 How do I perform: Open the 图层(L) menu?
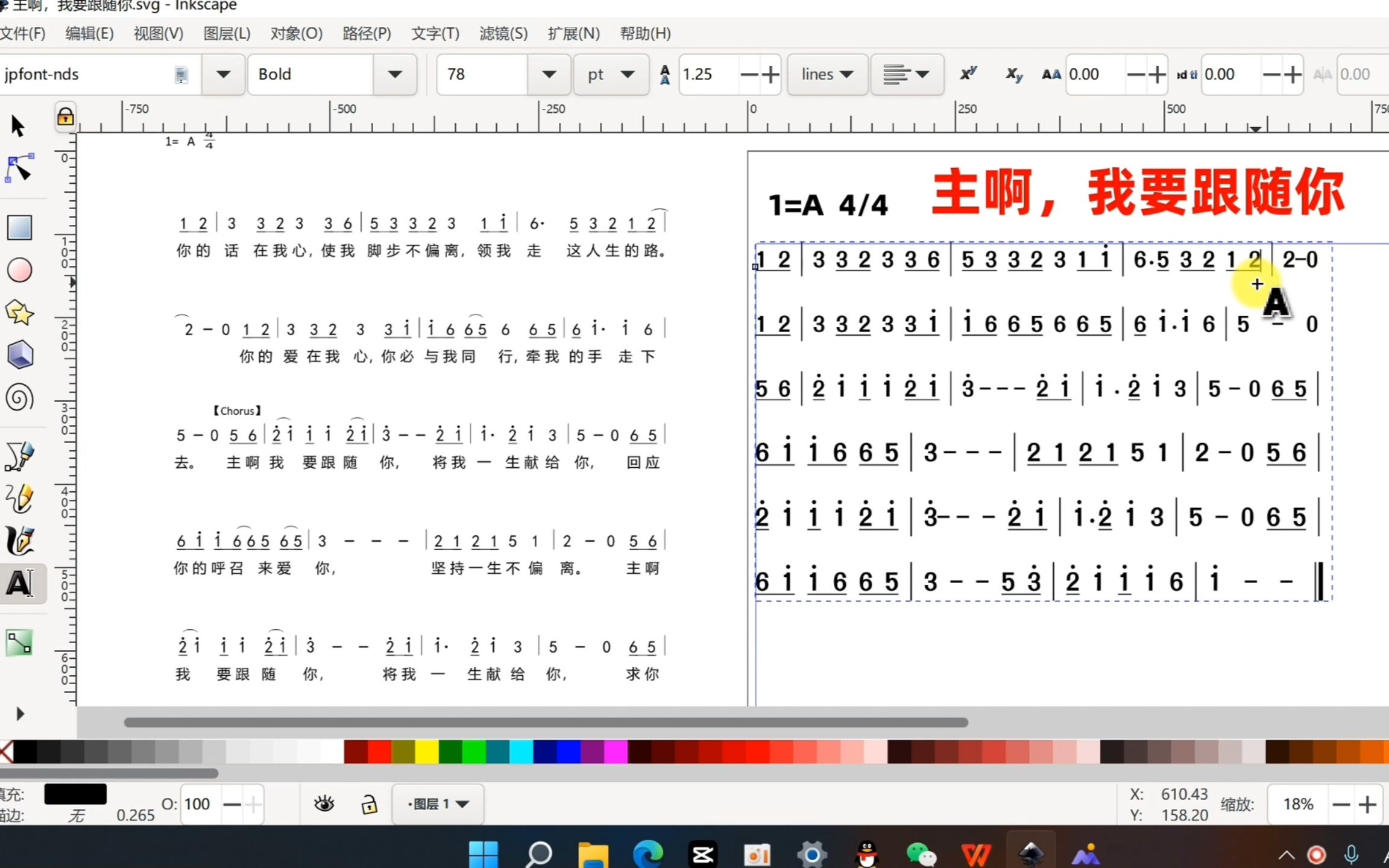[227, 33]
